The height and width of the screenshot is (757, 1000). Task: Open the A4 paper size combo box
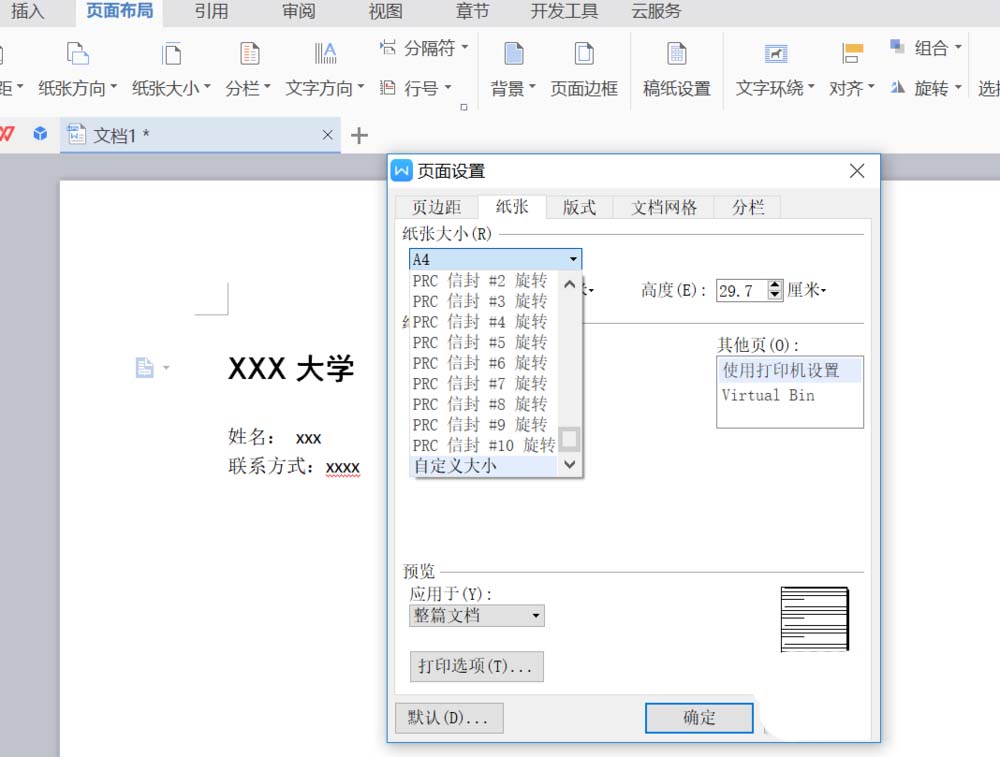point(495,259)
